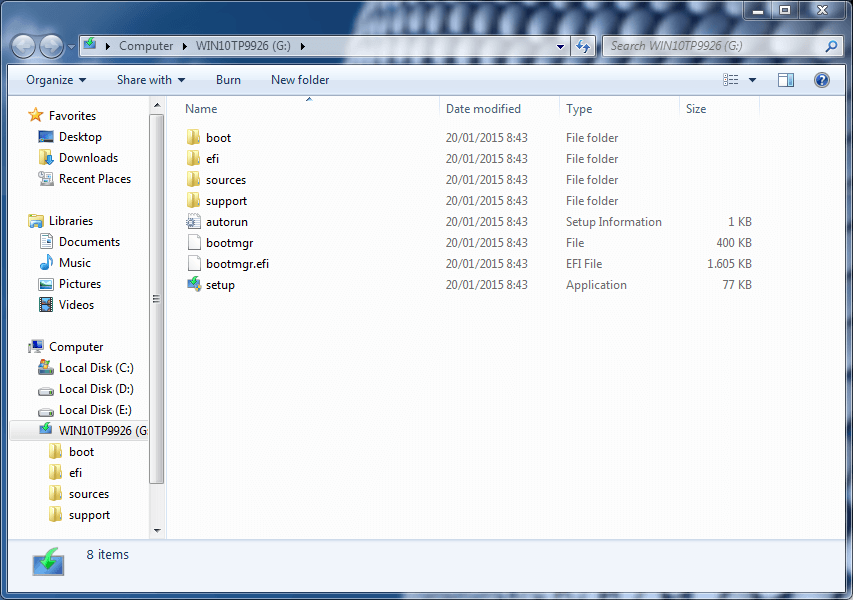This screenshot has width=853, height=600.
Task: Select the sources folder icon in file list
Action: tap(193, 179)
